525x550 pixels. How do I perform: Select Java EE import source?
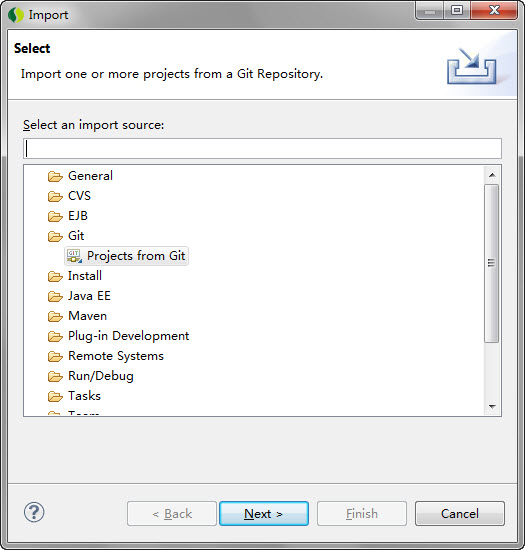click(x=89, y=296)
